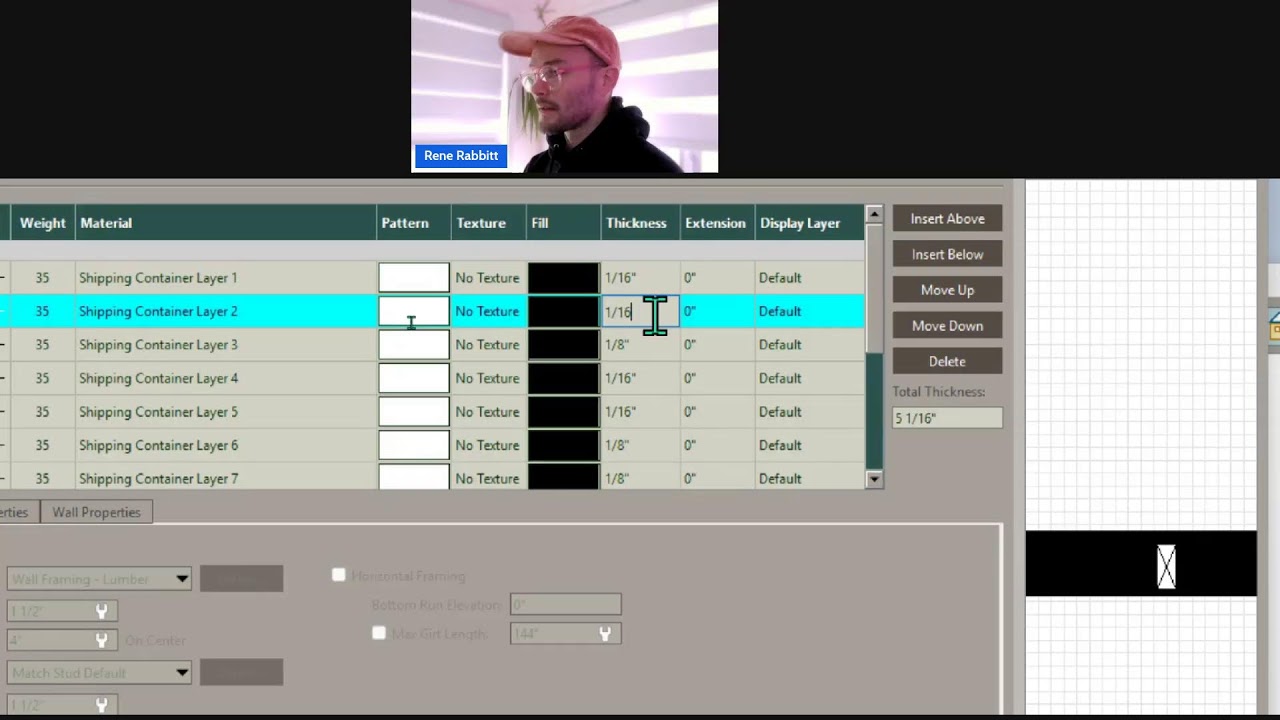
Task: Open pattern swatch for Shipping Container Layer 4
Action: [414, 378]
